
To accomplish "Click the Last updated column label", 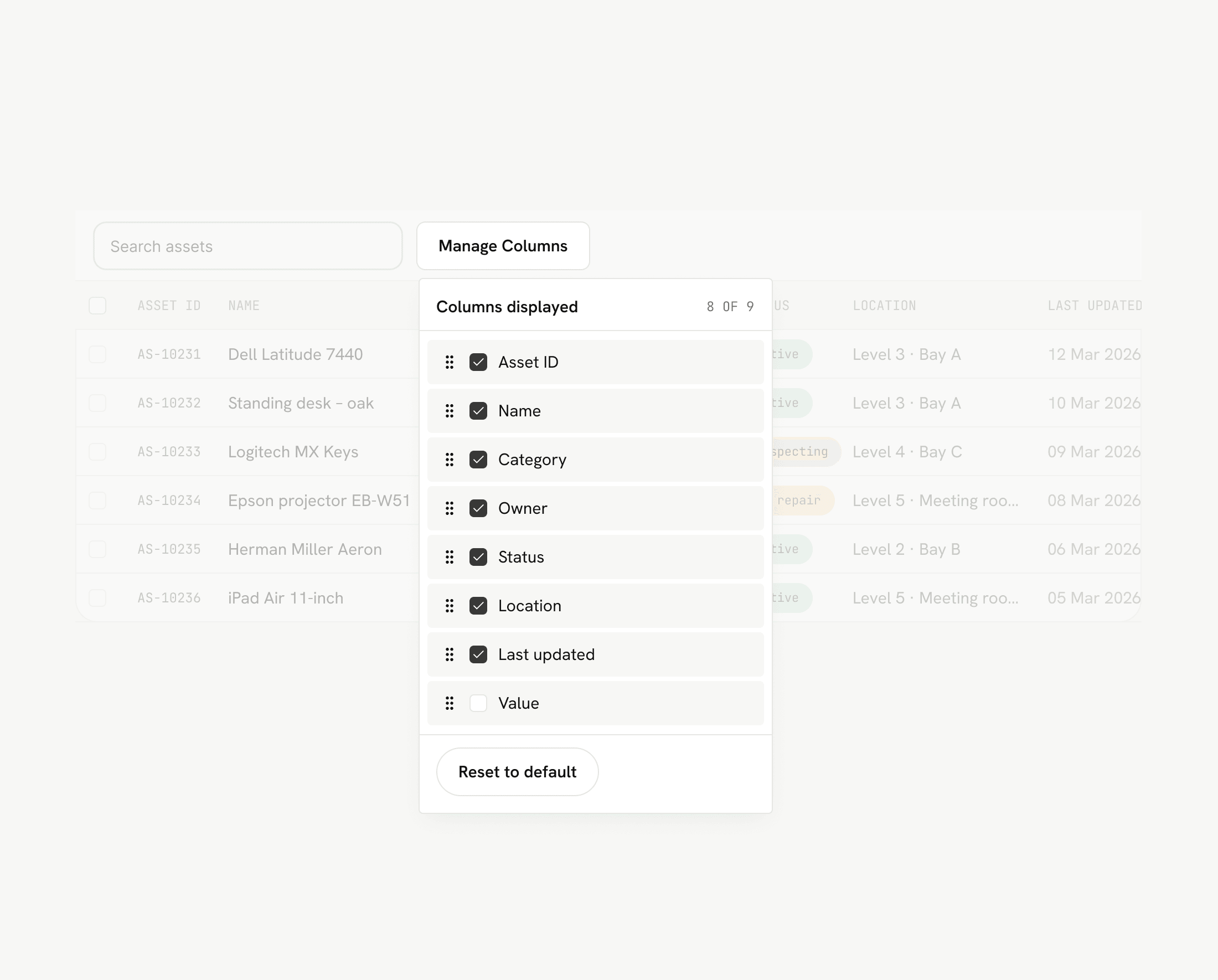I will click(546, 654).
